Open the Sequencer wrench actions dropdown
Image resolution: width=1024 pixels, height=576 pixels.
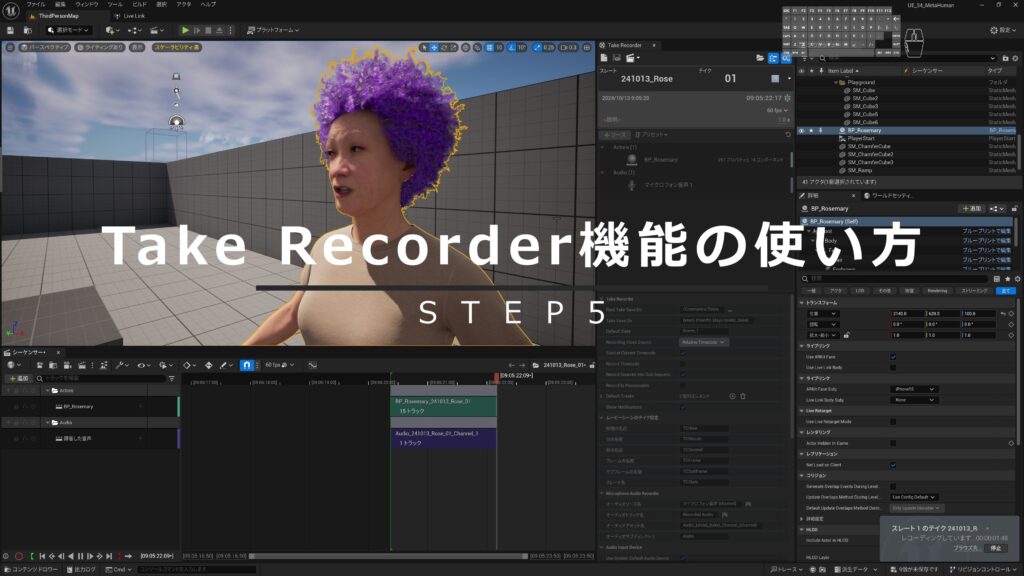121,365
